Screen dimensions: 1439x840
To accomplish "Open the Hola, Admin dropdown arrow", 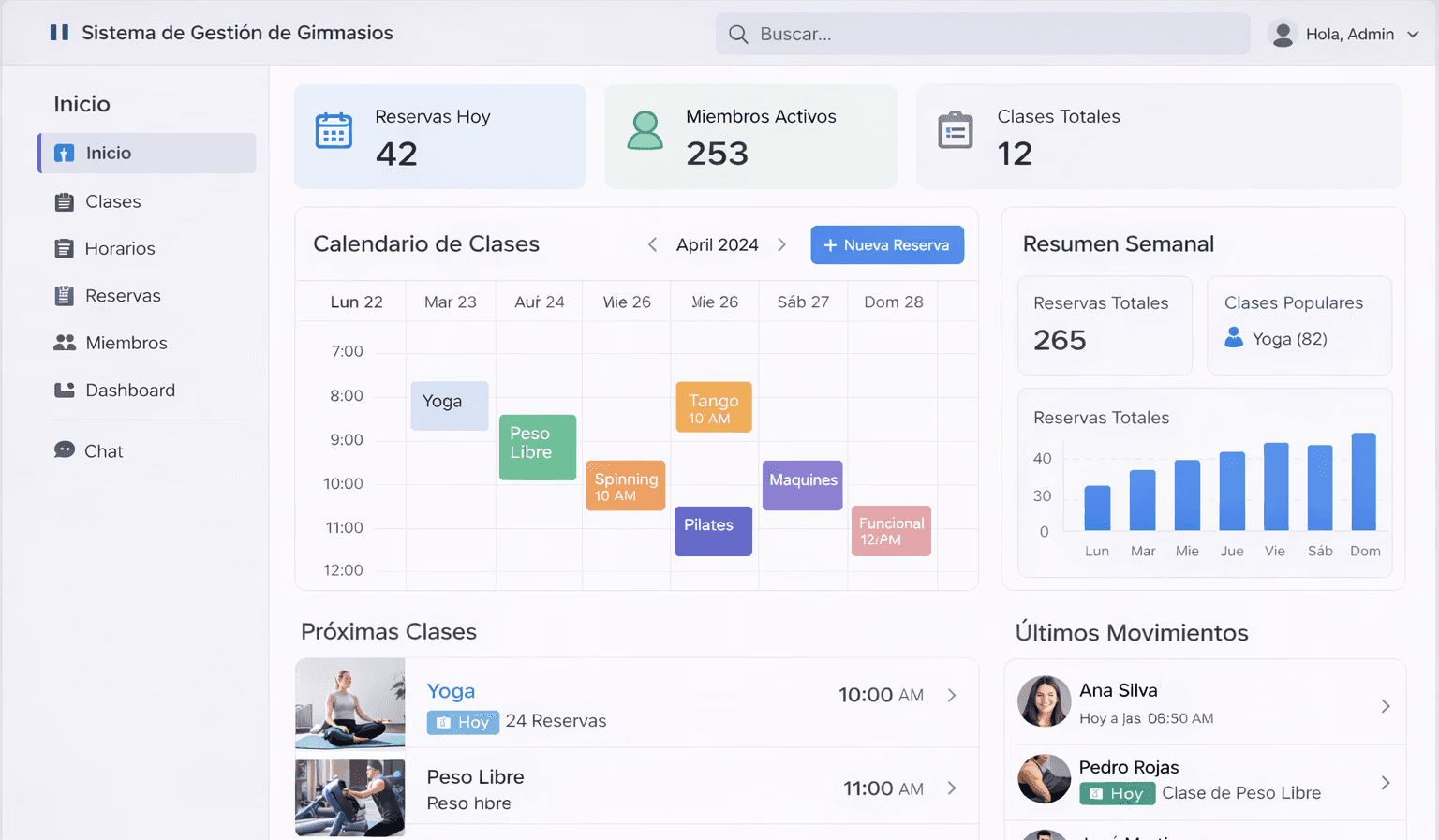I will coord(1413,35).
